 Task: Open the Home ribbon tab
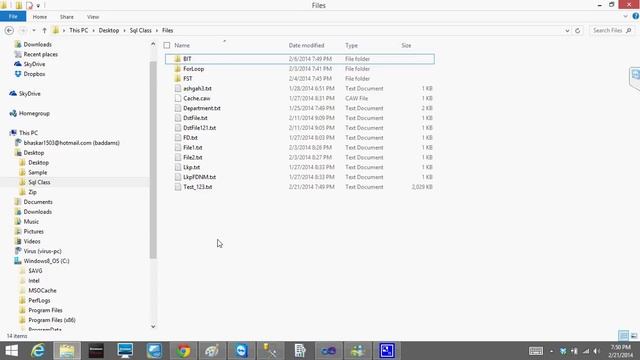[x=40, y=17]
